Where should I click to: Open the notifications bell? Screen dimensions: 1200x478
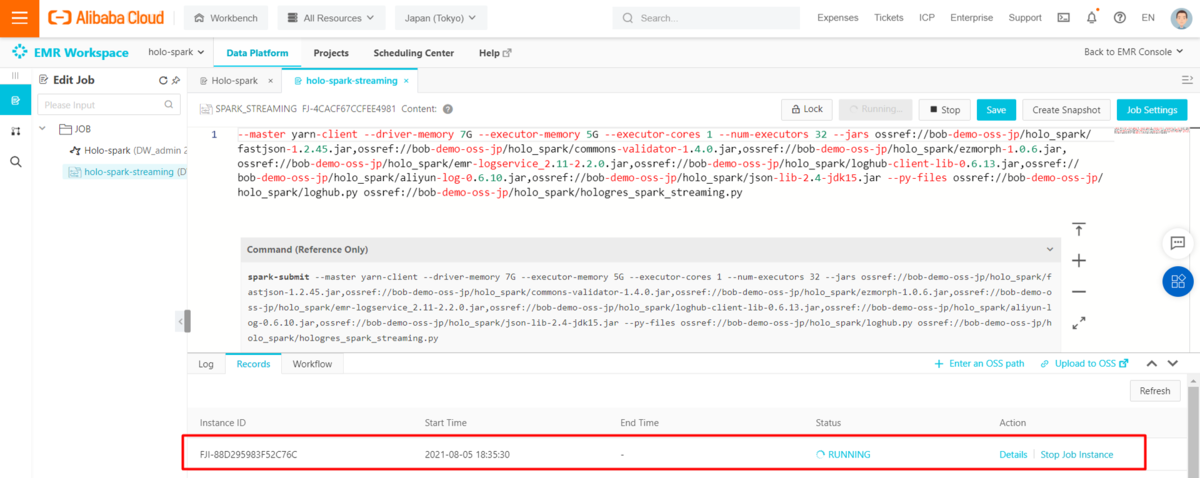pos(1091,18)
